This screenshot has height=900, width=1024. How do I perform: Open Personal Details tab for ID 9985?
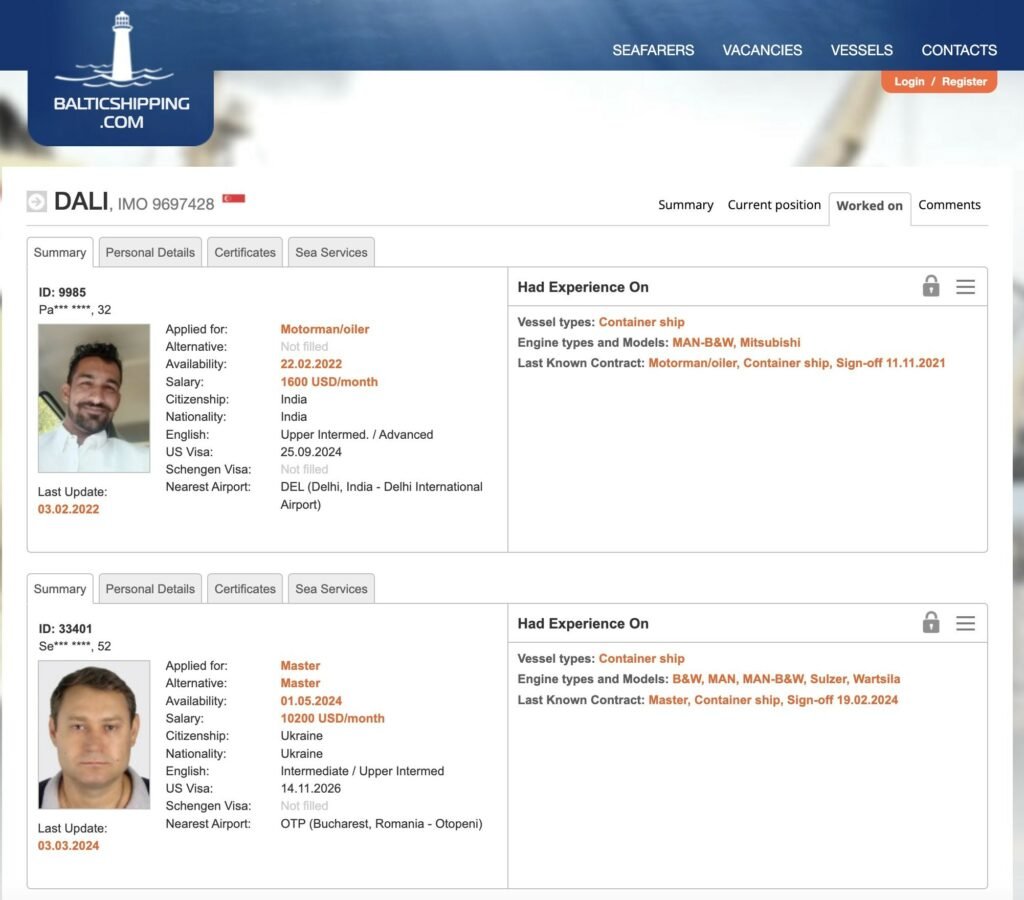pos(150,252)
